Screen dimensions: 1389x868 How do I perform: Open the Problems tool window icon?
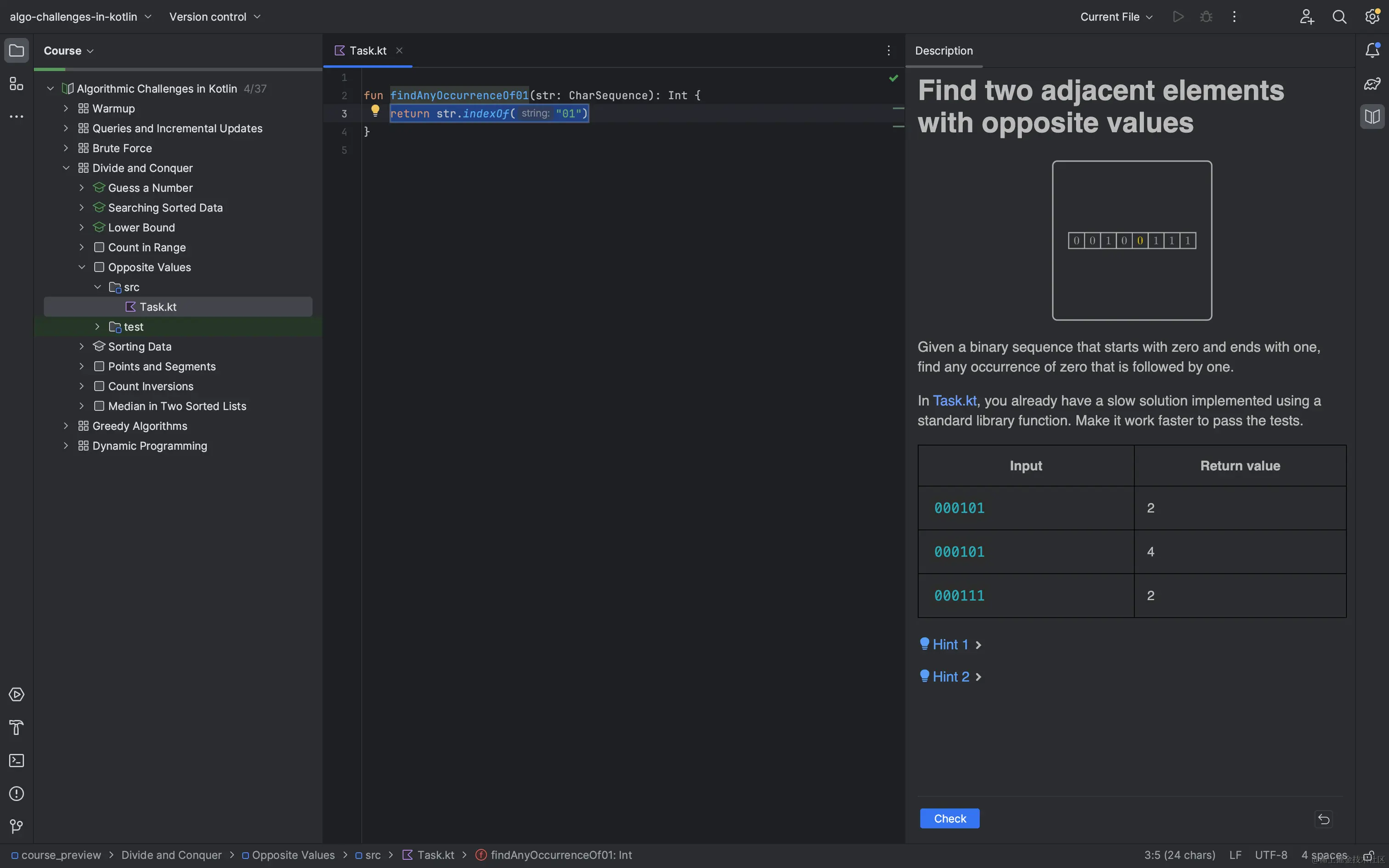[x=16, y=794]
